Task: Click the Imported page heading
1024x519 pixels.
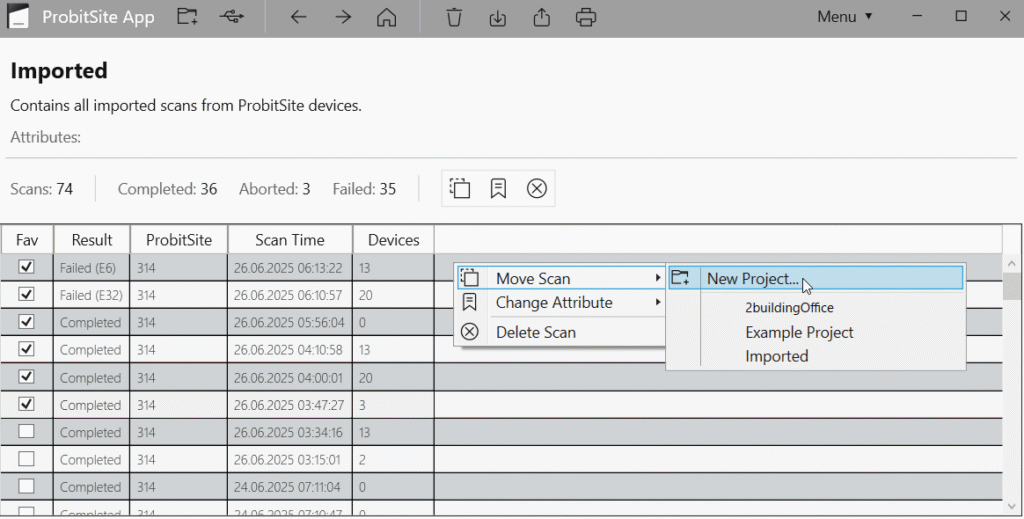Action: coord(59,71)
